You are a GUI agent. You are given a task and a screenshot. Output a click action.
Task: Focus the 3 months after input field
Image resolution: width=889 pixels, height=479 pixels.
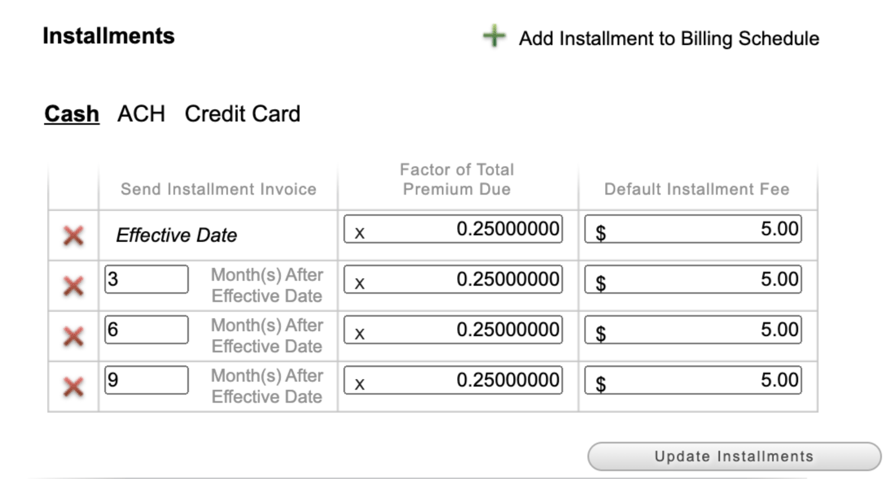(146, 279)
